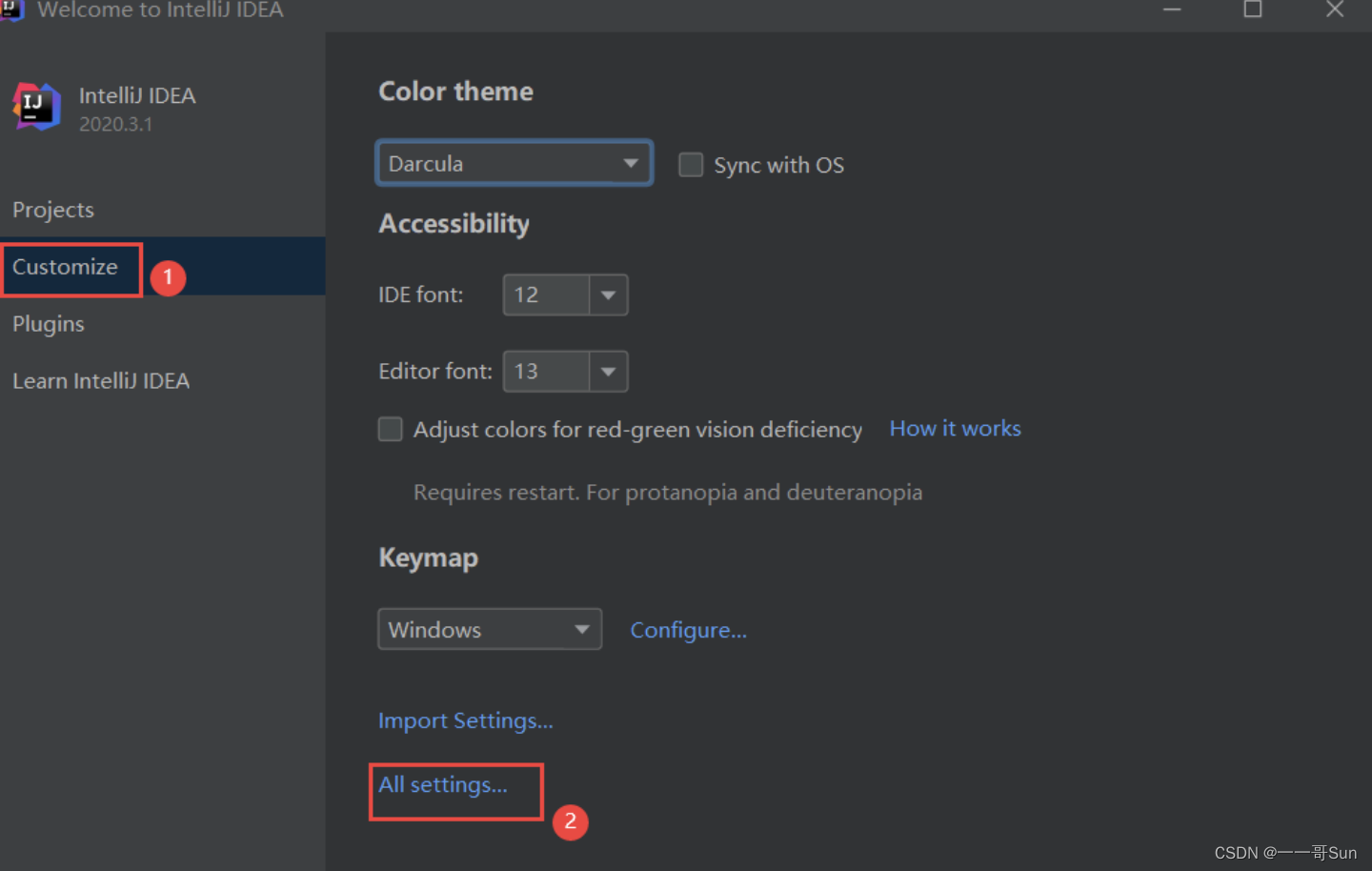Click the IntelliJ IDEA logo icon
This screenshot has height=871, width=1372.
pos(37,107)
